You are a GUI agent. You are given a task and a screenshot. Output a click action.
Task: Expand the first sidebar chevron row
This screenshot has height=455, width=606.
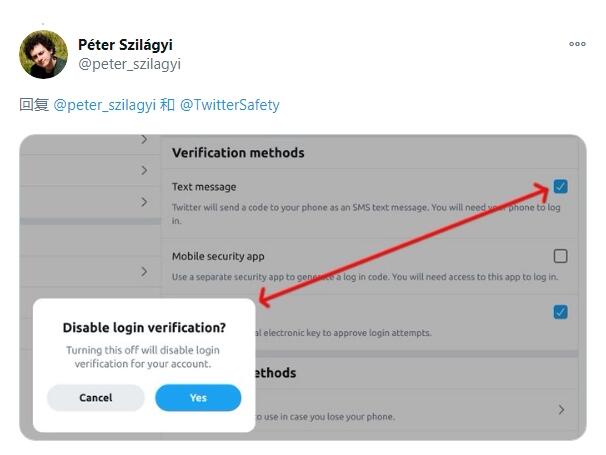[144, 141]
